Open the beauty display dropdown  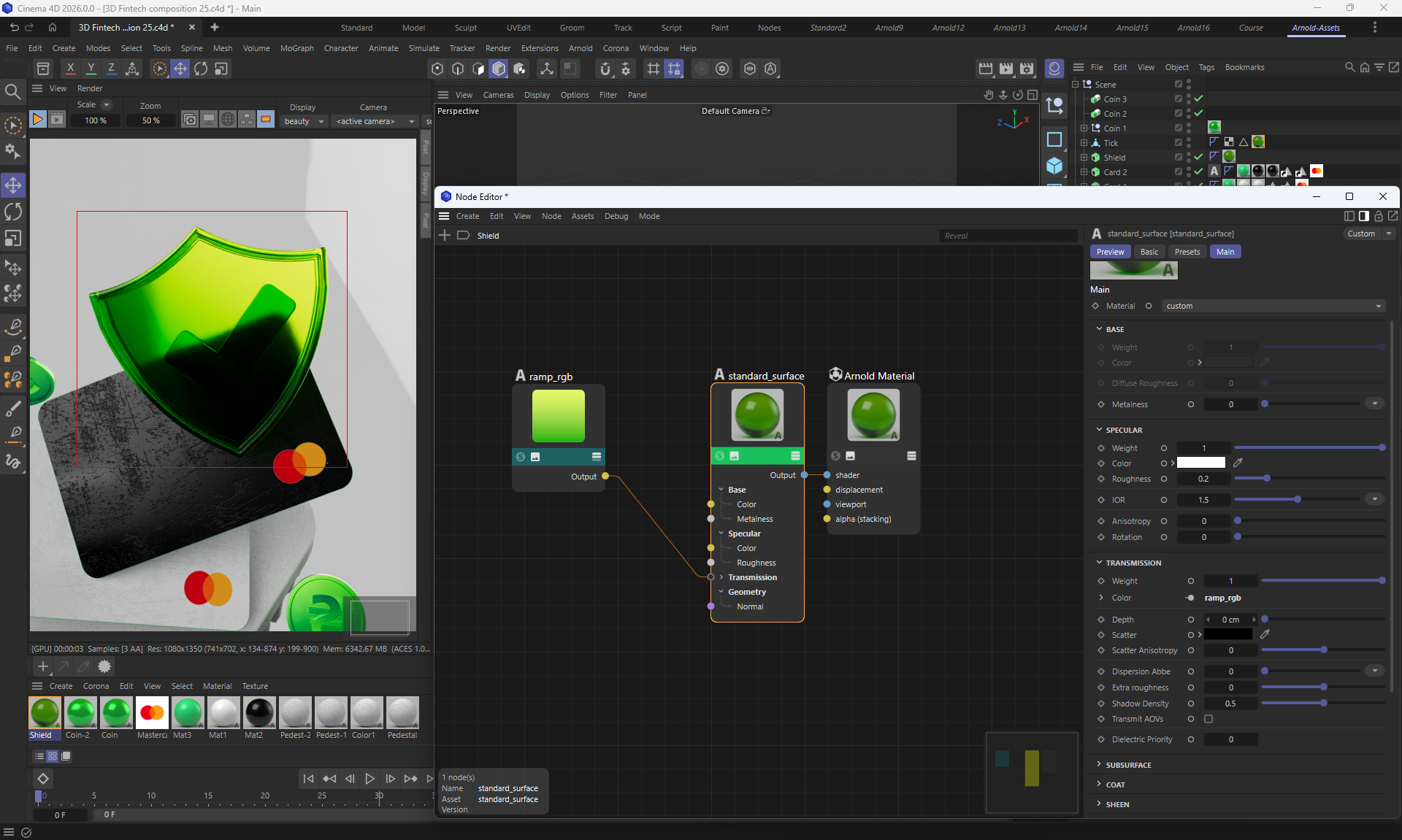tap(303, 121)
